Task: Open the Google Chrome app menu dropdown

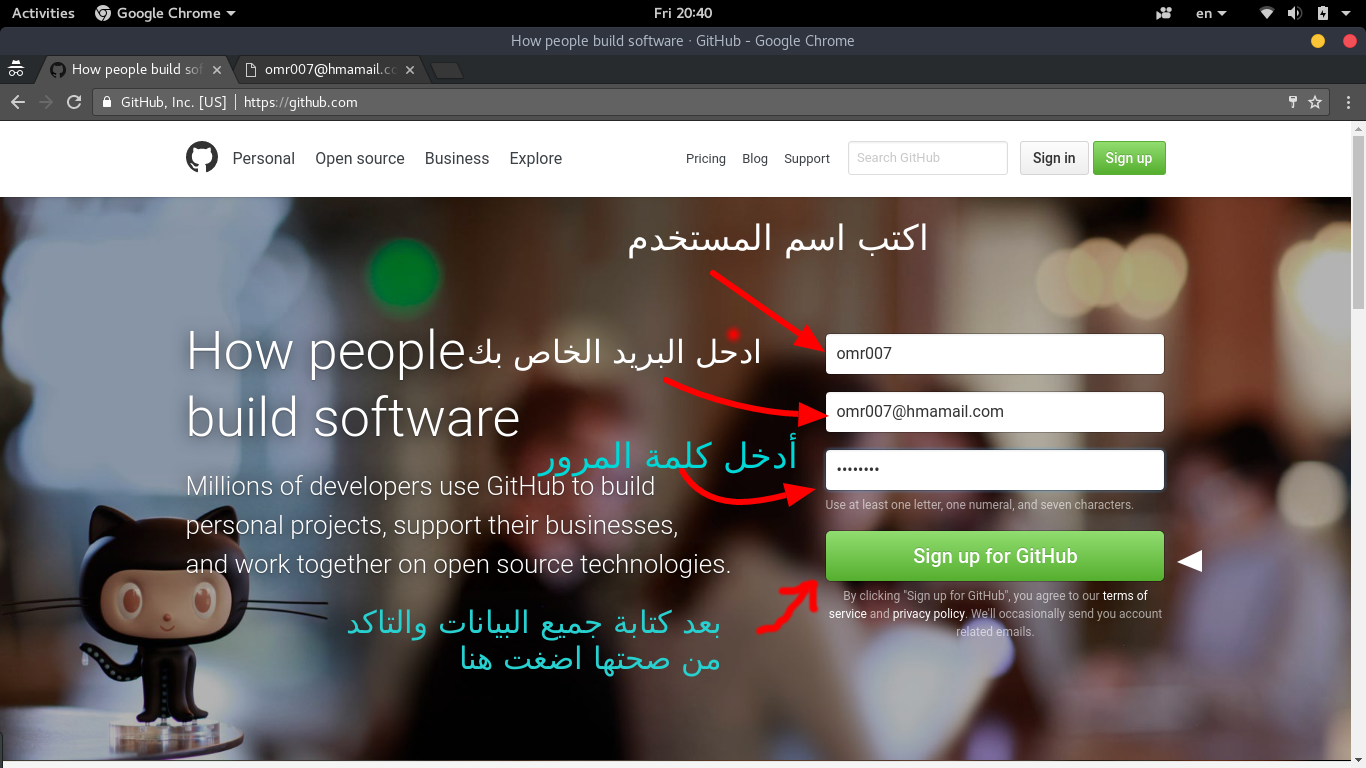Action: [165, 13]
